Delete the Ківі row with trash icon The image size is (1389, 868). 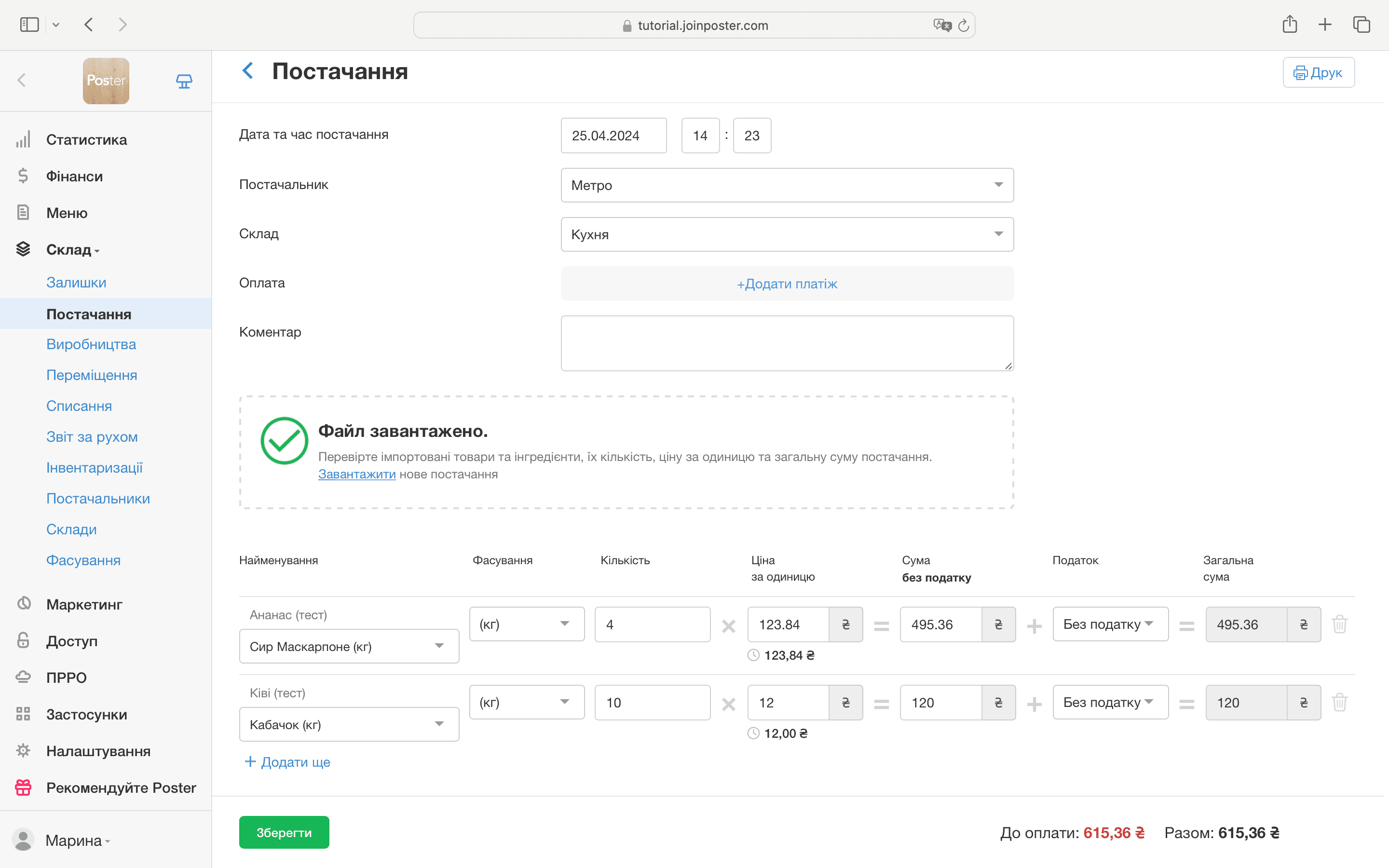(1340, 702)
